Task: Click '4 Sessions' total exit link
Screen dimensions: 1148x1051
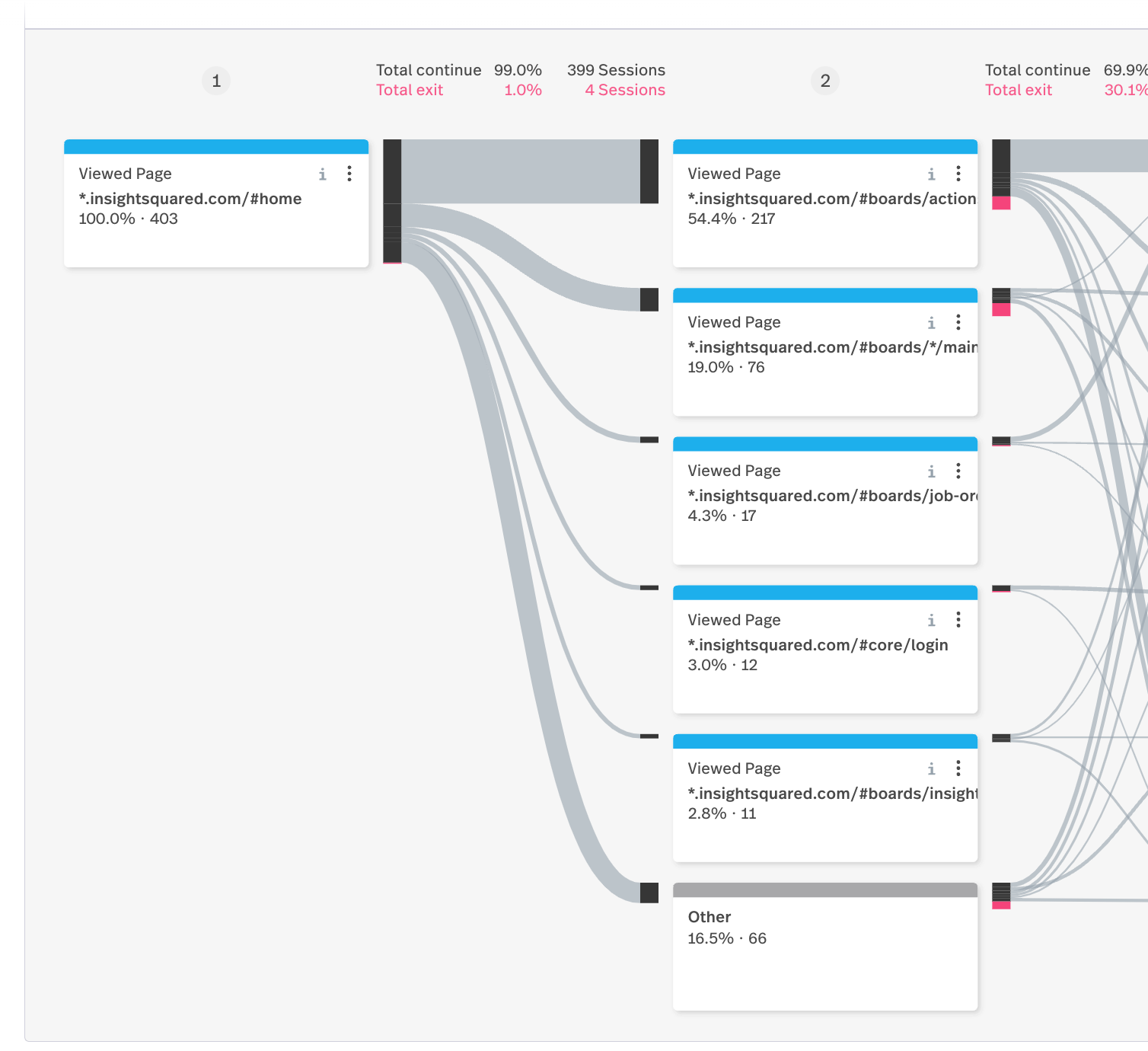Action: coord(625,90)
